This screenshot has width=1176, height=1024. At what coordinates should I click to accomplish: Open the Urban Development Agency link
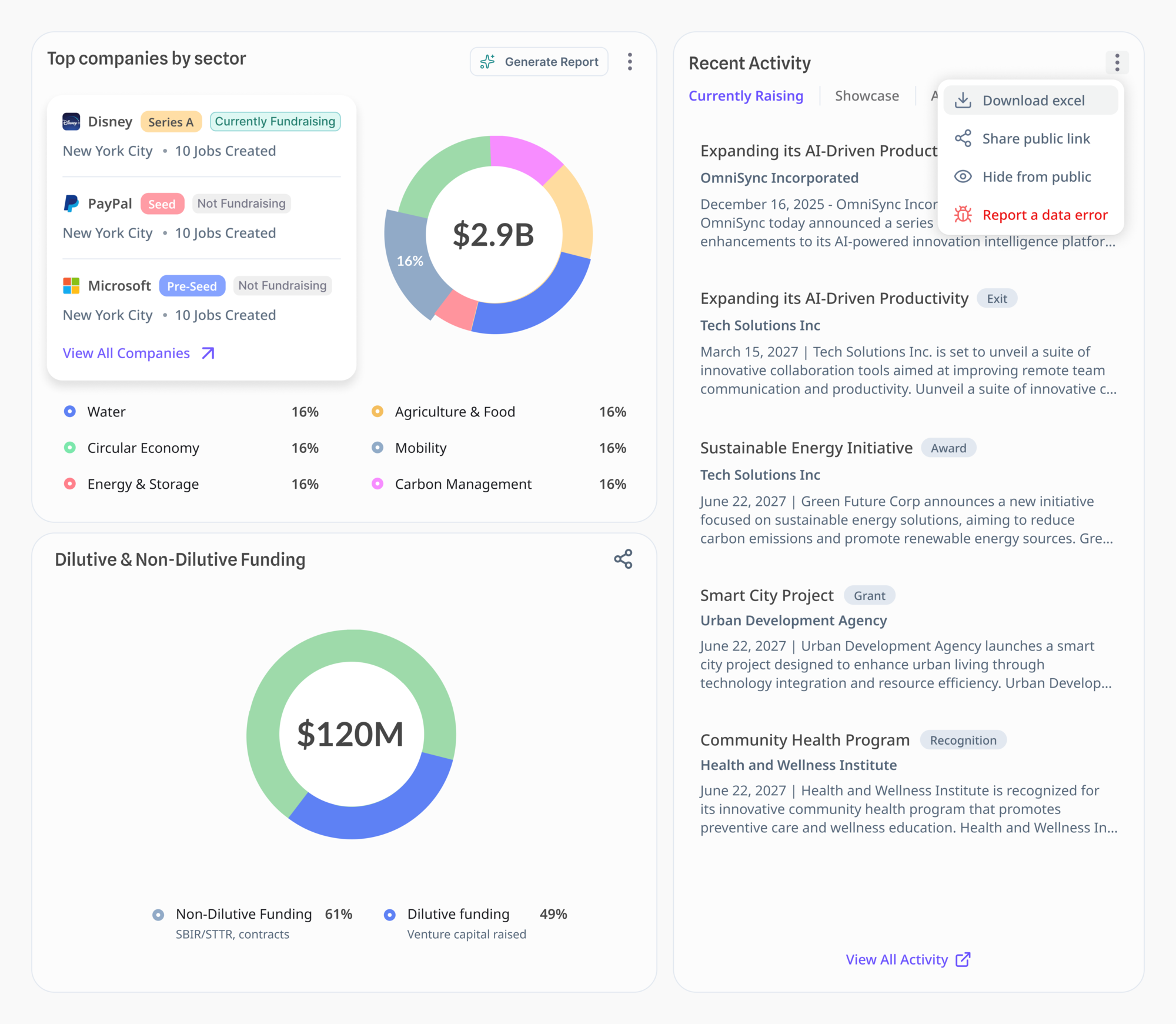coord(793,621)
